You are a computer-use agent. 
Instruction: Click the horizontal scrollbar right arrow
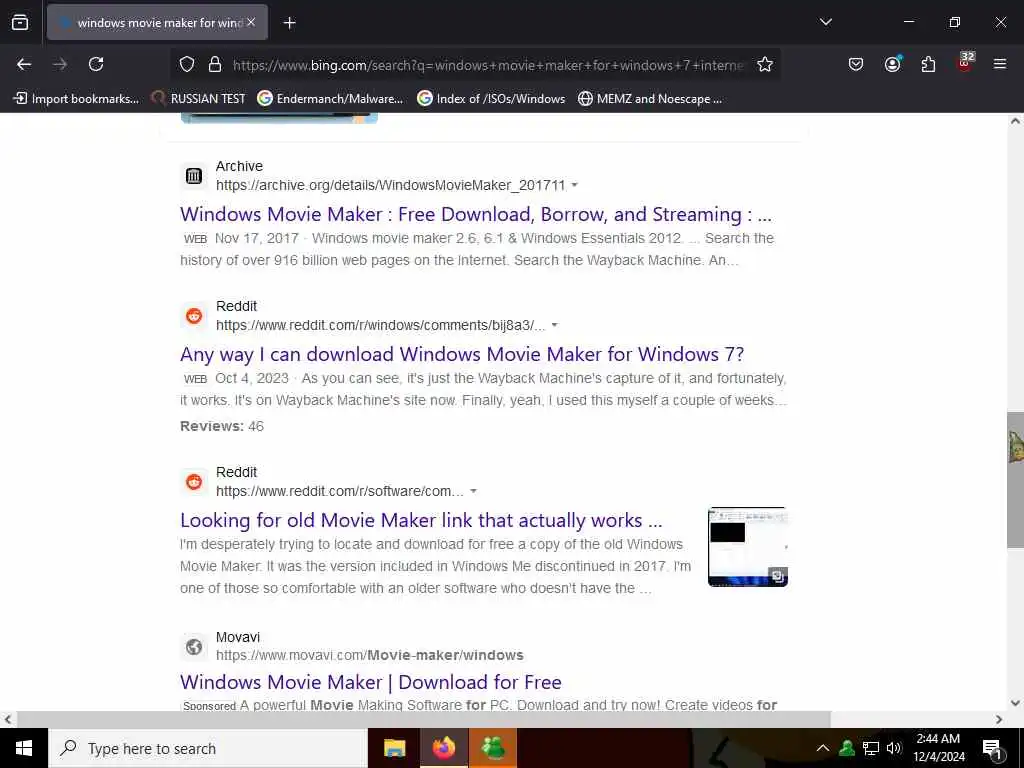click(999, 719)
